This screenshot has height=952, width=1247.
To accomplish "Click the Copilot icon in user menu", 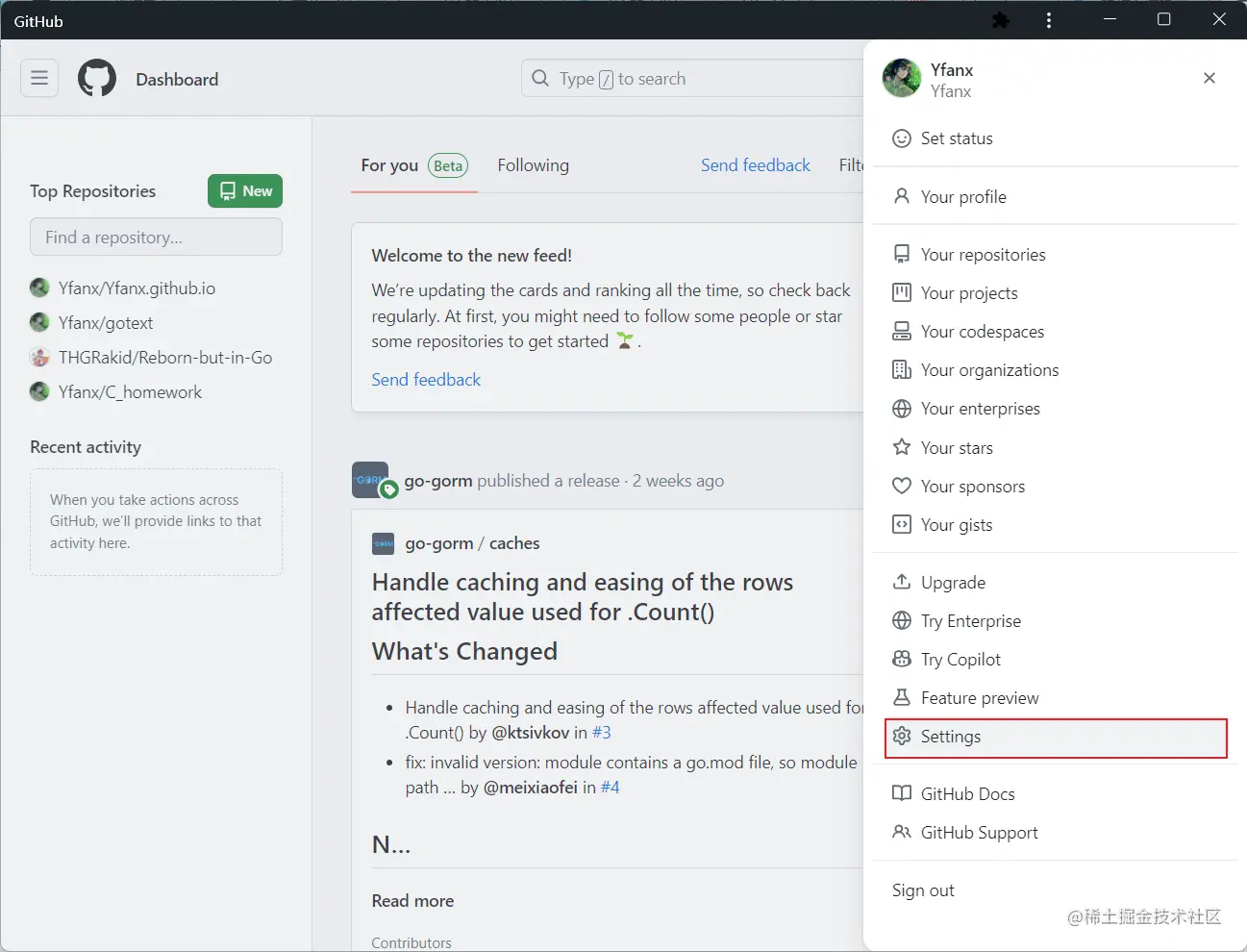I will click(902, 659).
